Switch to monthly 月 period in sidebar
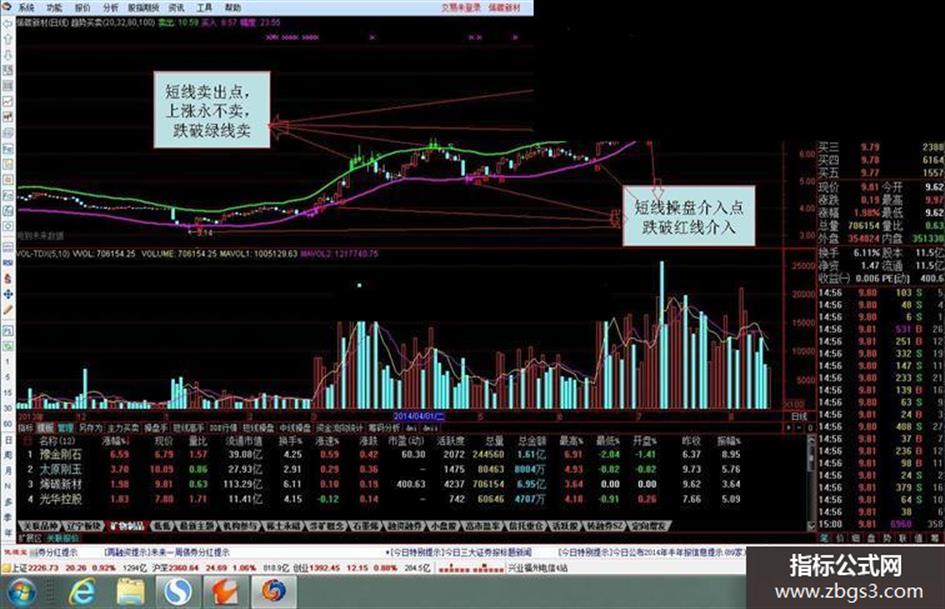Viewport: 945px width, 609px height. pos(8,470)
